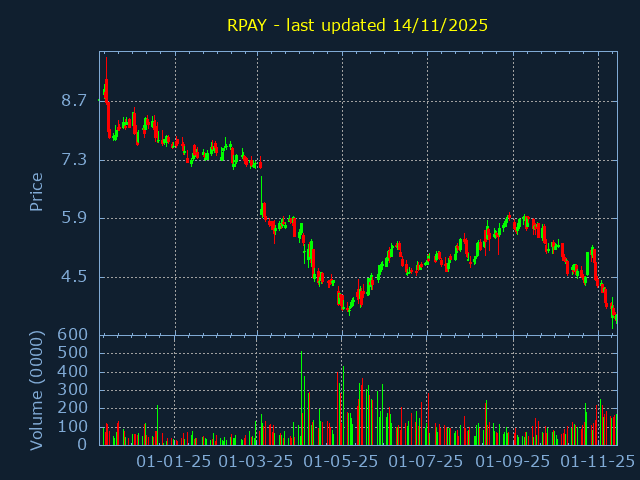Viewport: 640px width, 480px height.
Task: Select the 7.3 price tick label
Action: (x=74, y=160)
